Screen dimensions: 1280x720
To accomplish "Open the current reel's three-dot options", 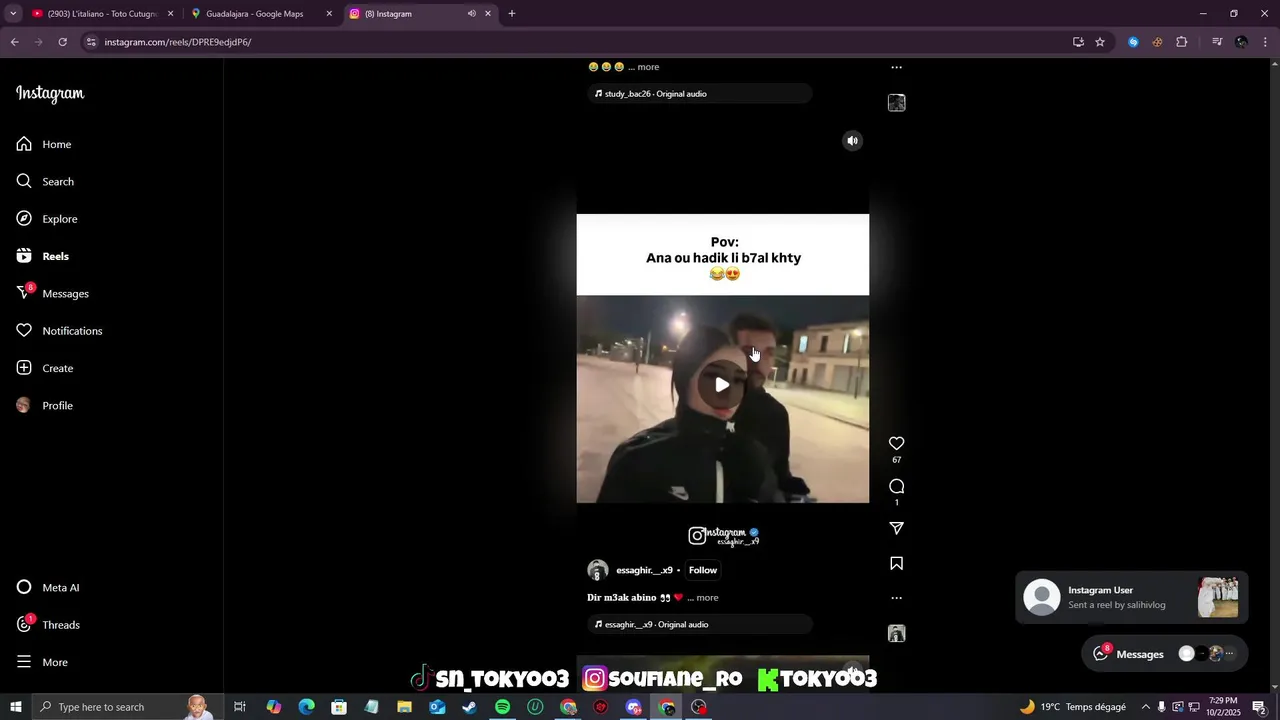I will pos(896,598).
